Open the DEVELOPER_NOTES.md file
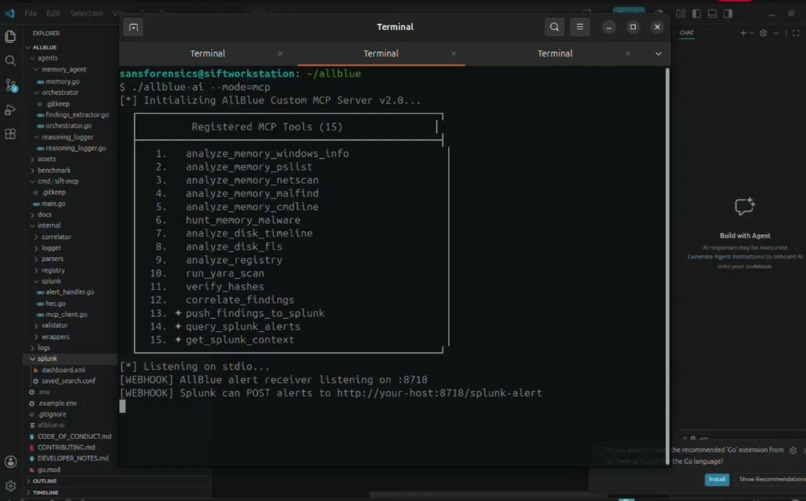The height and width of the screenshot is (501, 806). tap(72, 458)
